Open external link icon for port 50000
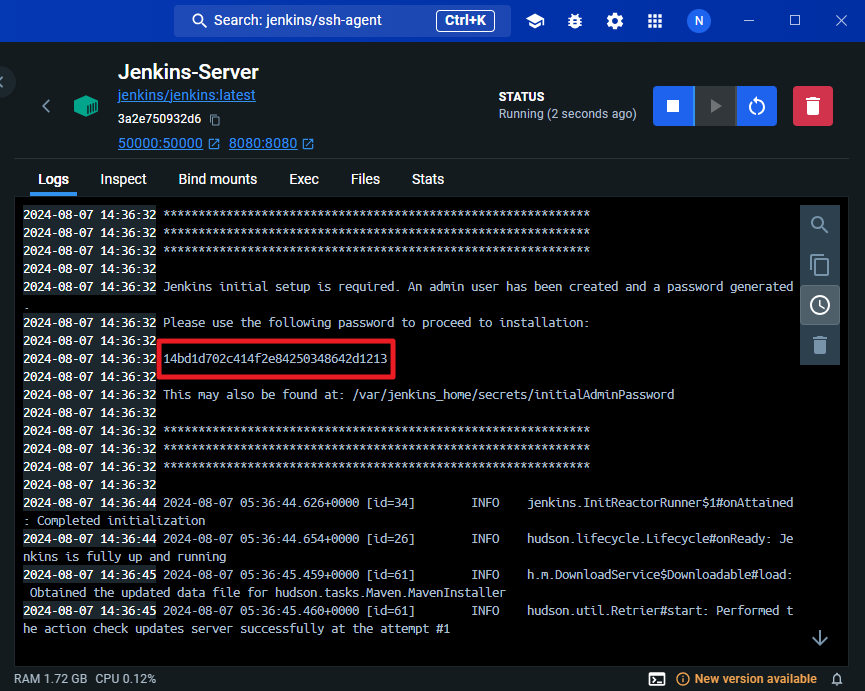 point(214,144)
